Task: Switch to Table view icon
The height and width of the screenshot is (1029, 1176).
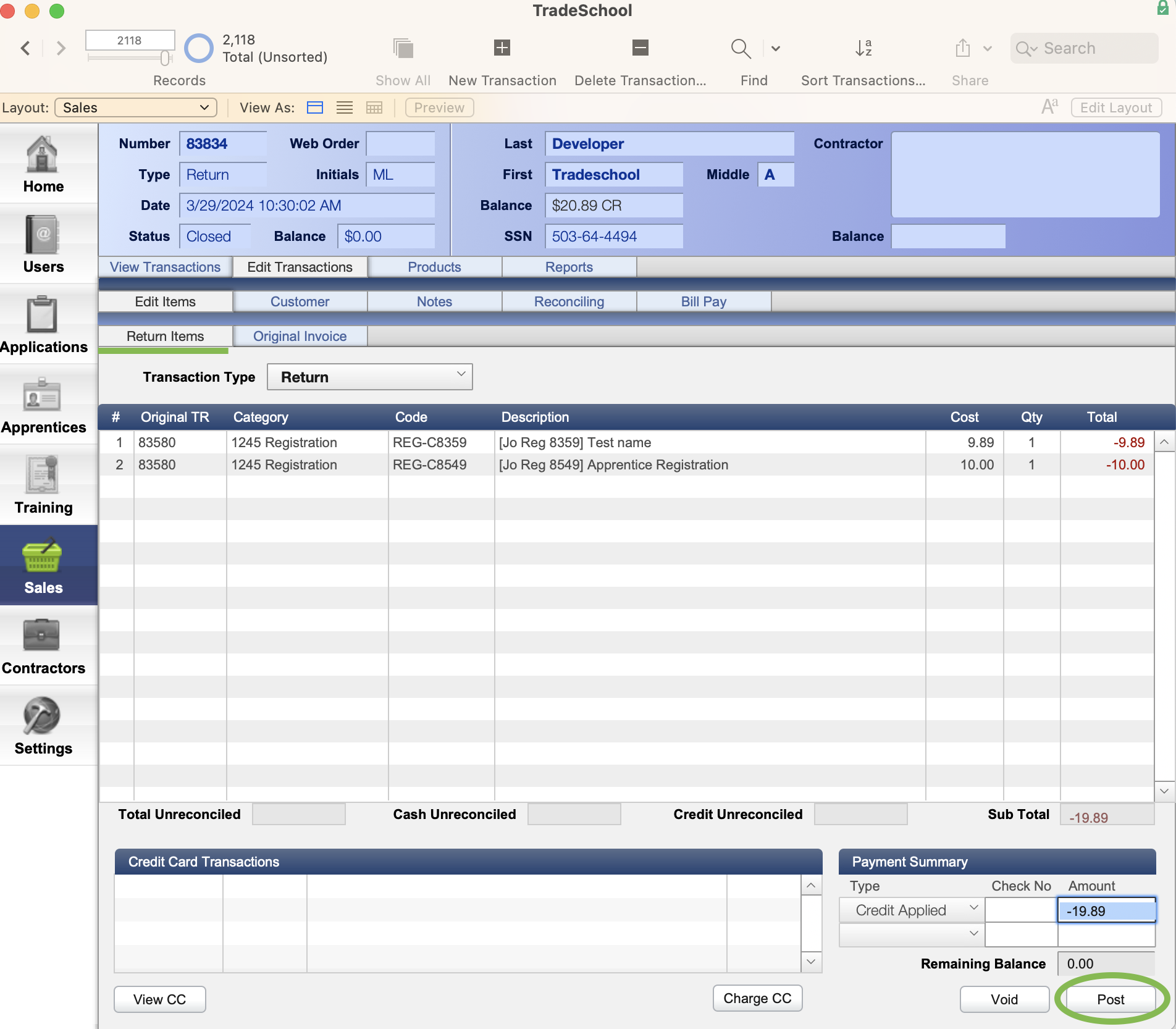Action: [x=374, y=107]
